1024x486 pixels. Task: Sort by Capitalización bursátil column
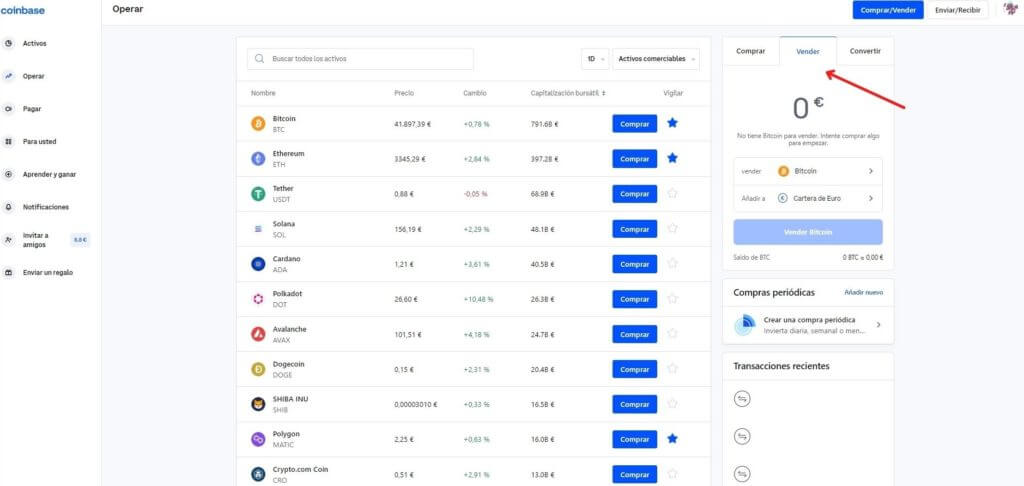click(x=568, y=93)
